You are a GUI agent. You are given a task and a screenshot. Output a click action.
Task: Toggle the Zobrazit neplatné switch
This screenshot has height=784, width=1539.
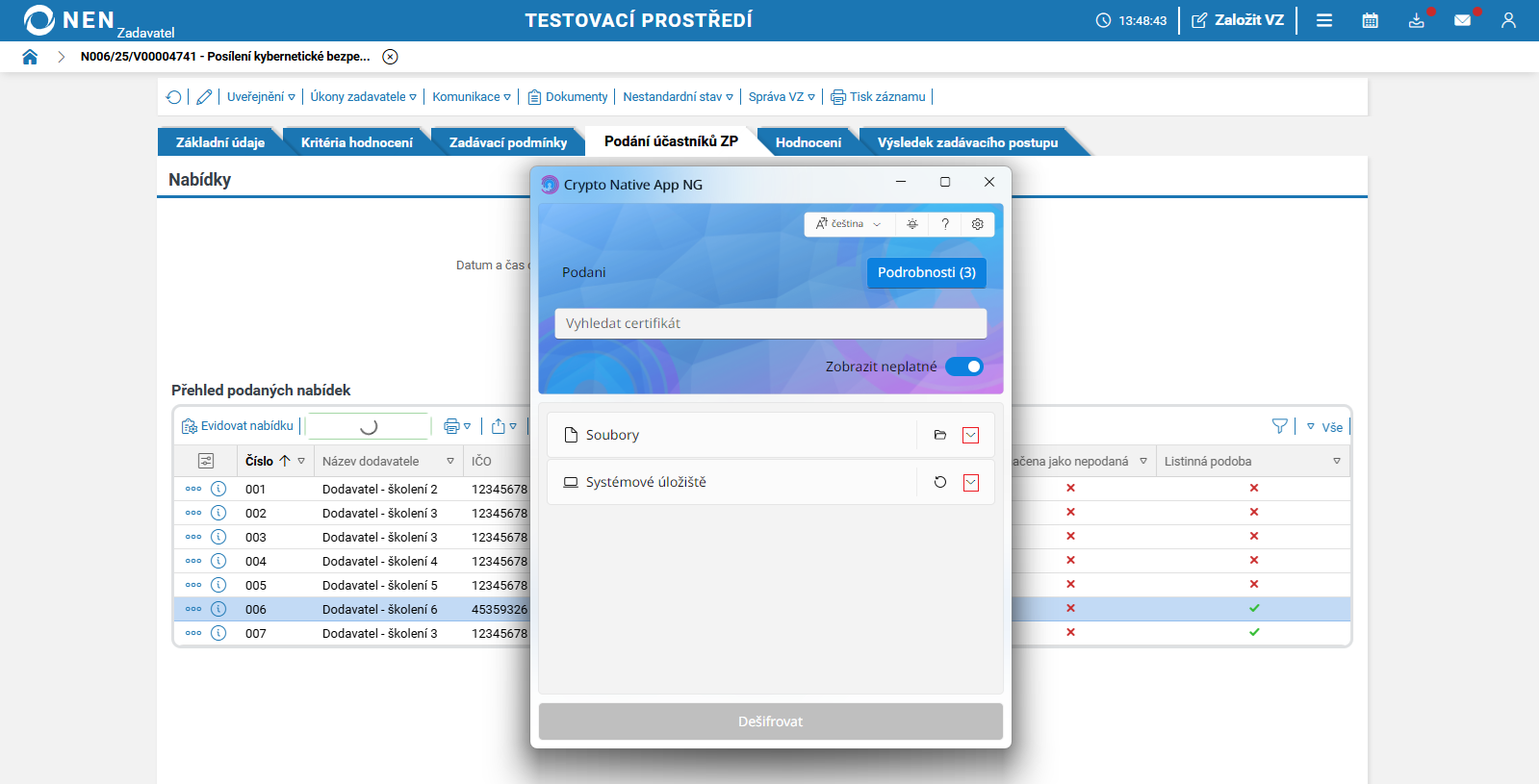point(964,367)
